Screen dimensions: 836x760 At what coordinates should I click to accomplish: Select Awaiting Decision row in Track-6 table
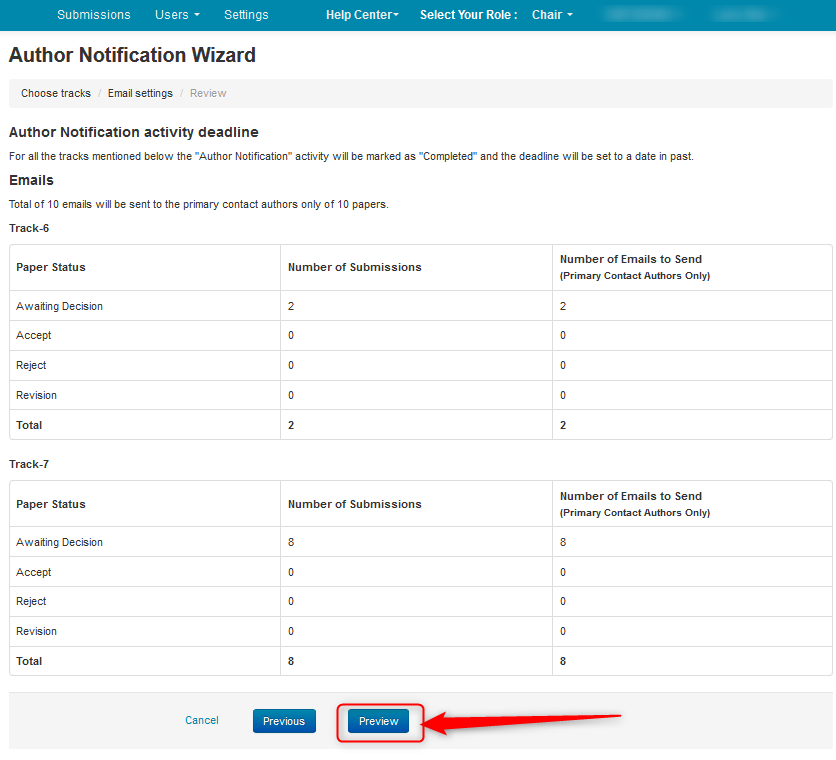pyautogui.click(x=60, y=306)
